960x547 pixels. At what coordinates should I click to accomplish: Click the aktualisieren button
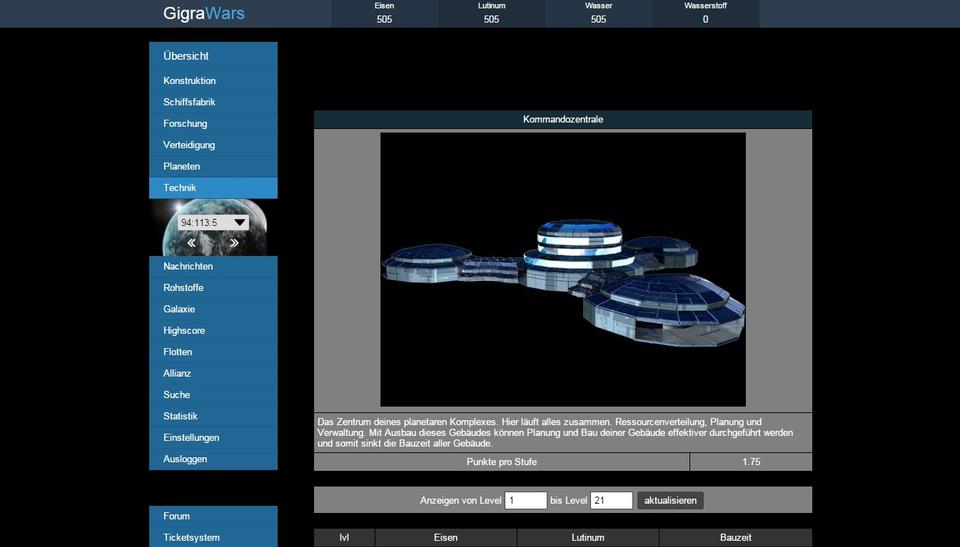[670, 500]
